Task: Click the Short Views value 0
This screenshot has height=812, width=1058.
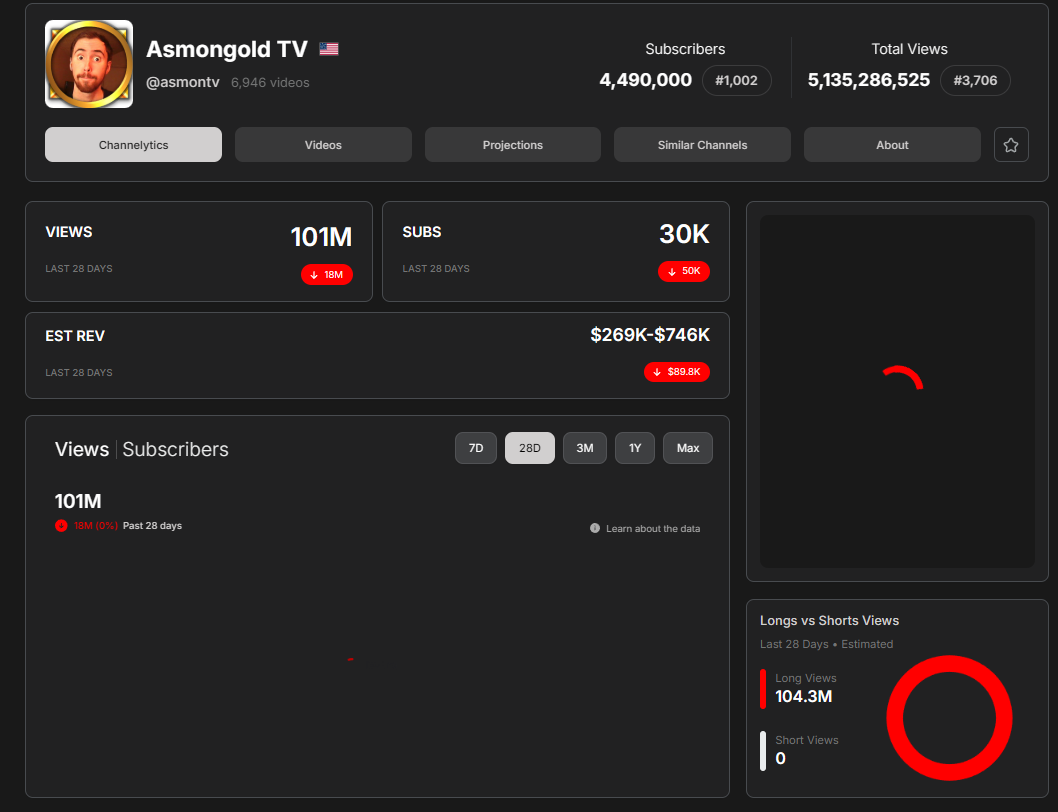Action: [x=781, y=759]
